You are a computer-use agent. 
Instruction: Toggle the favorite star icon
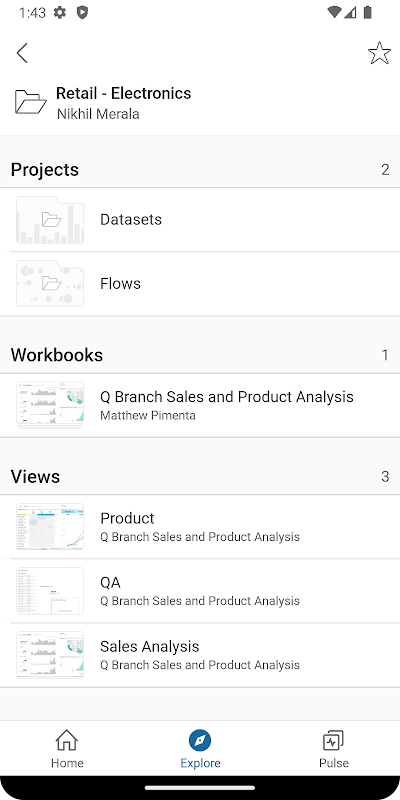point(379,53)
